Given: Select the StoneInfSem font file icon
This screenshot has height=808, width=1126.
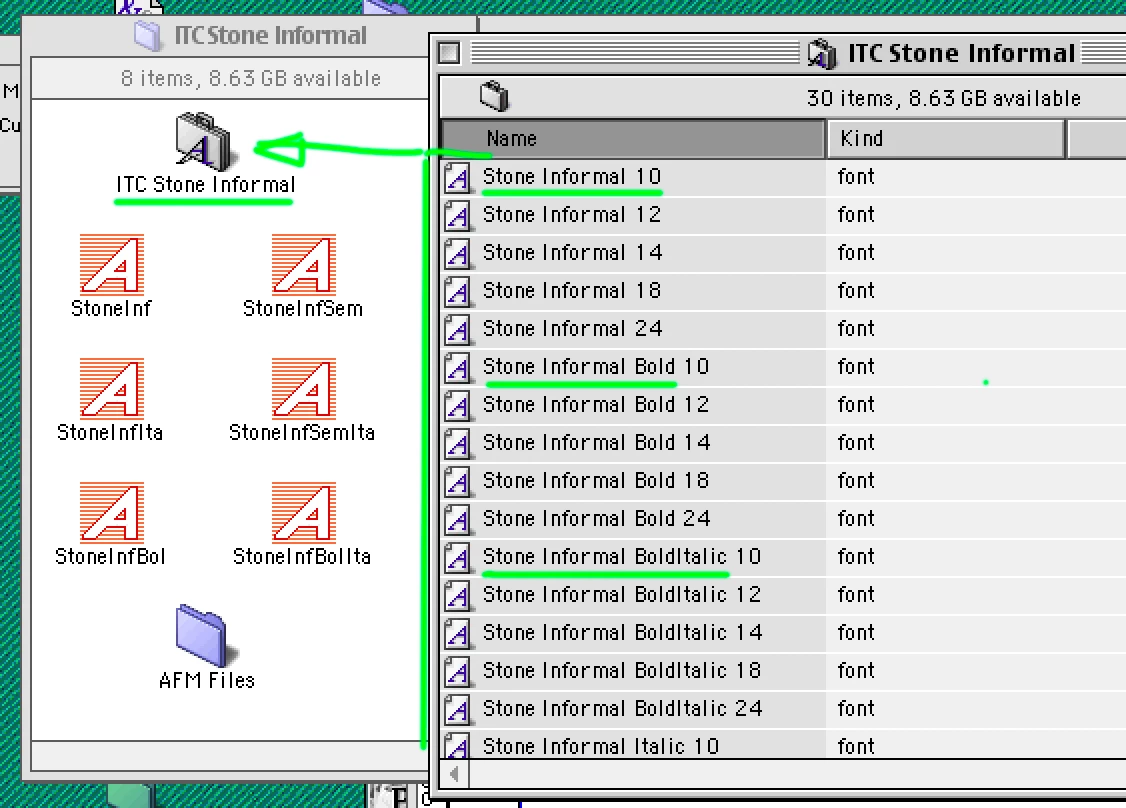Looking at the screenshot, I should [x=304, y=265].
